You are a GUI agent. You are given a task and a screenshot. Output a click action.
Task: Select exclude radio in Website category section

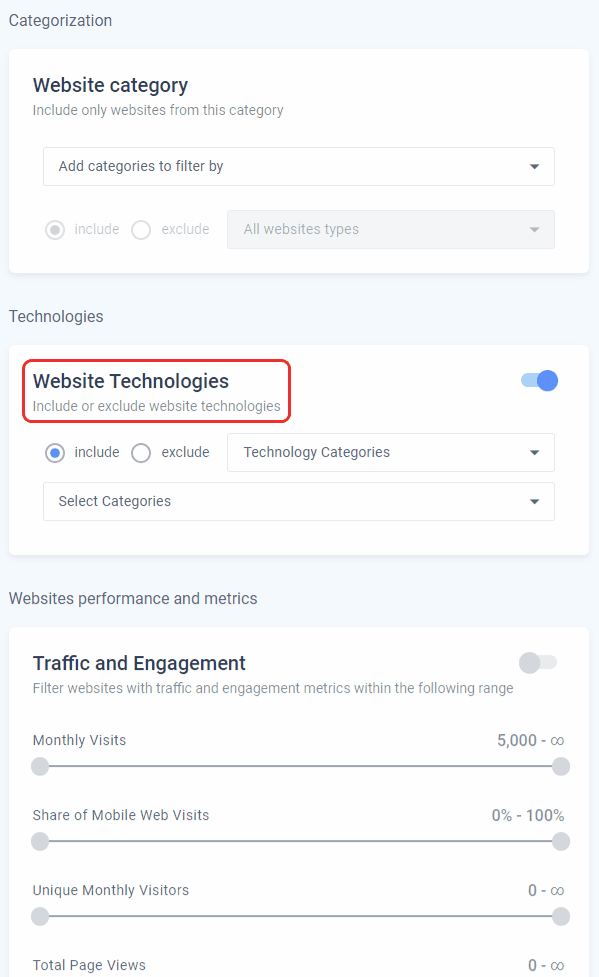[x=140, y=229]
